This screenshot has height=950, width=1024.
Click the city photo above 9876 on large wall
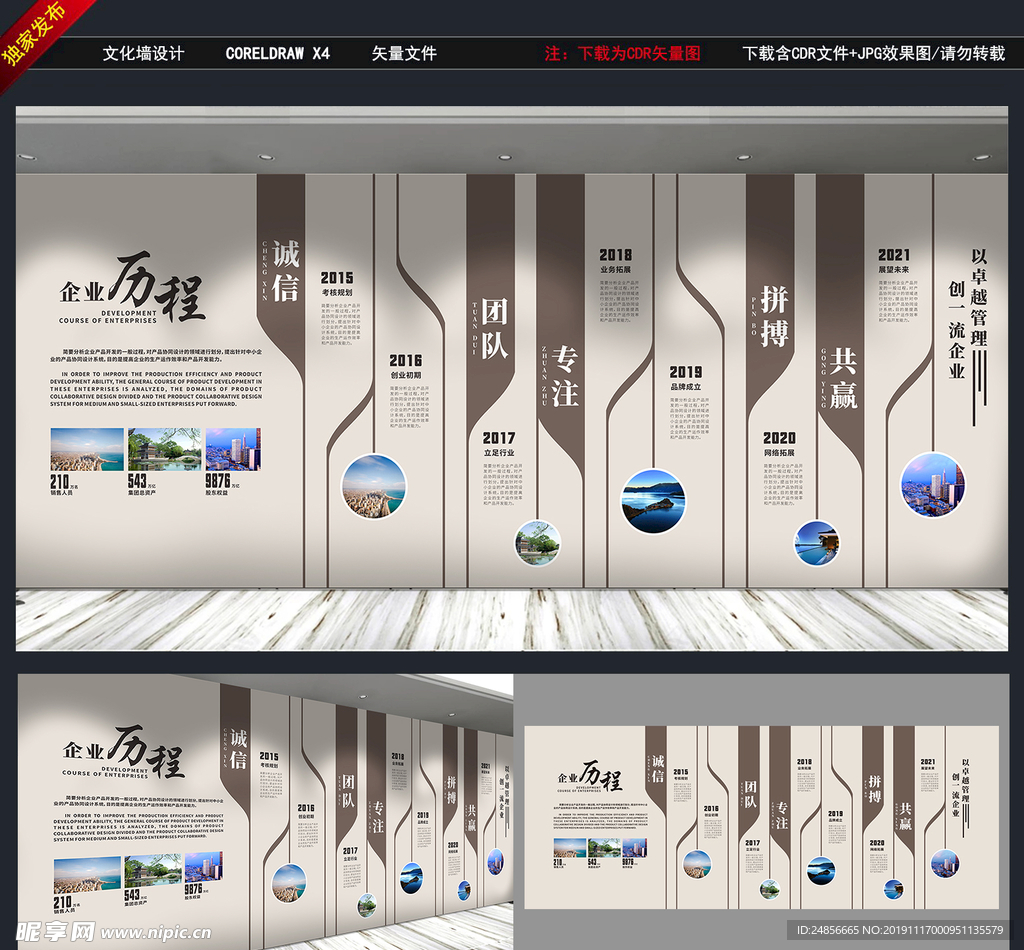click(232, 449)
